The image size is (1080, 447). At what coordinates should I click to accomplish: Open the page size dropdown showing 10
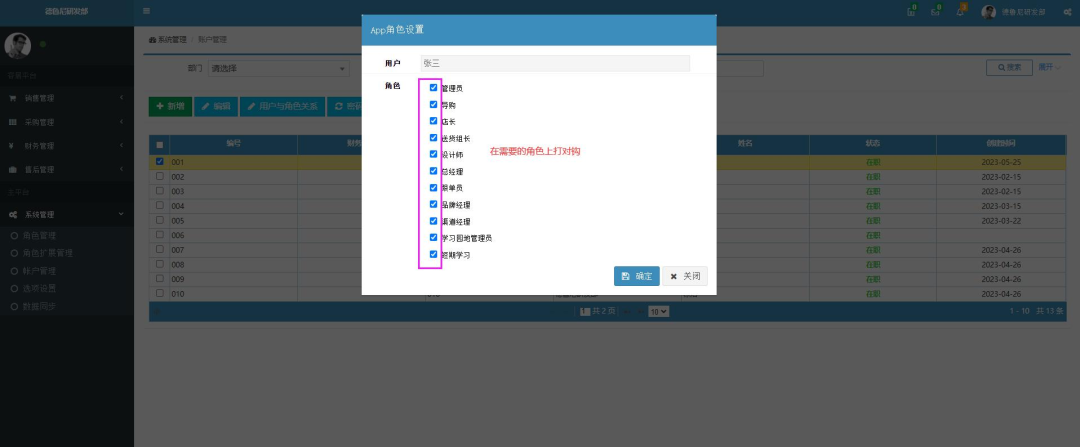(658, 312)
